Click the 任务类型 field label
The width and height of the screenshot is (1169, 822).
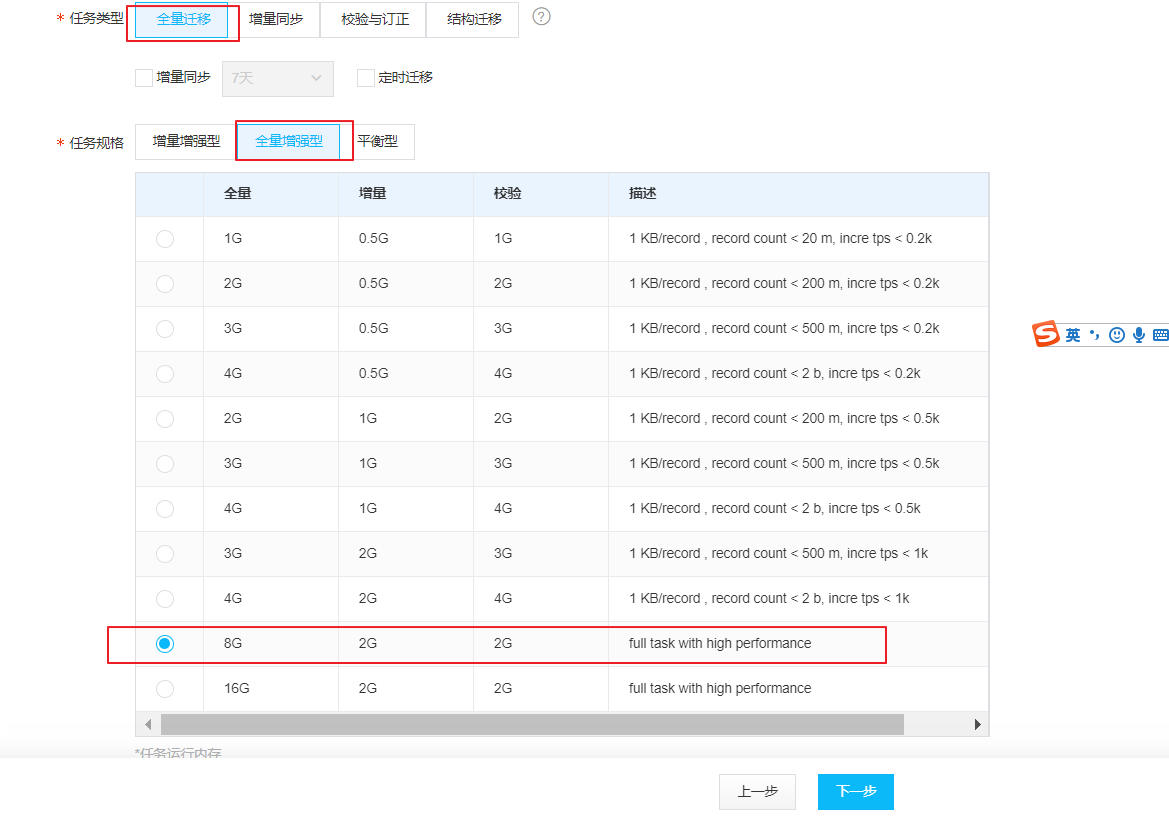click(96, 18)
